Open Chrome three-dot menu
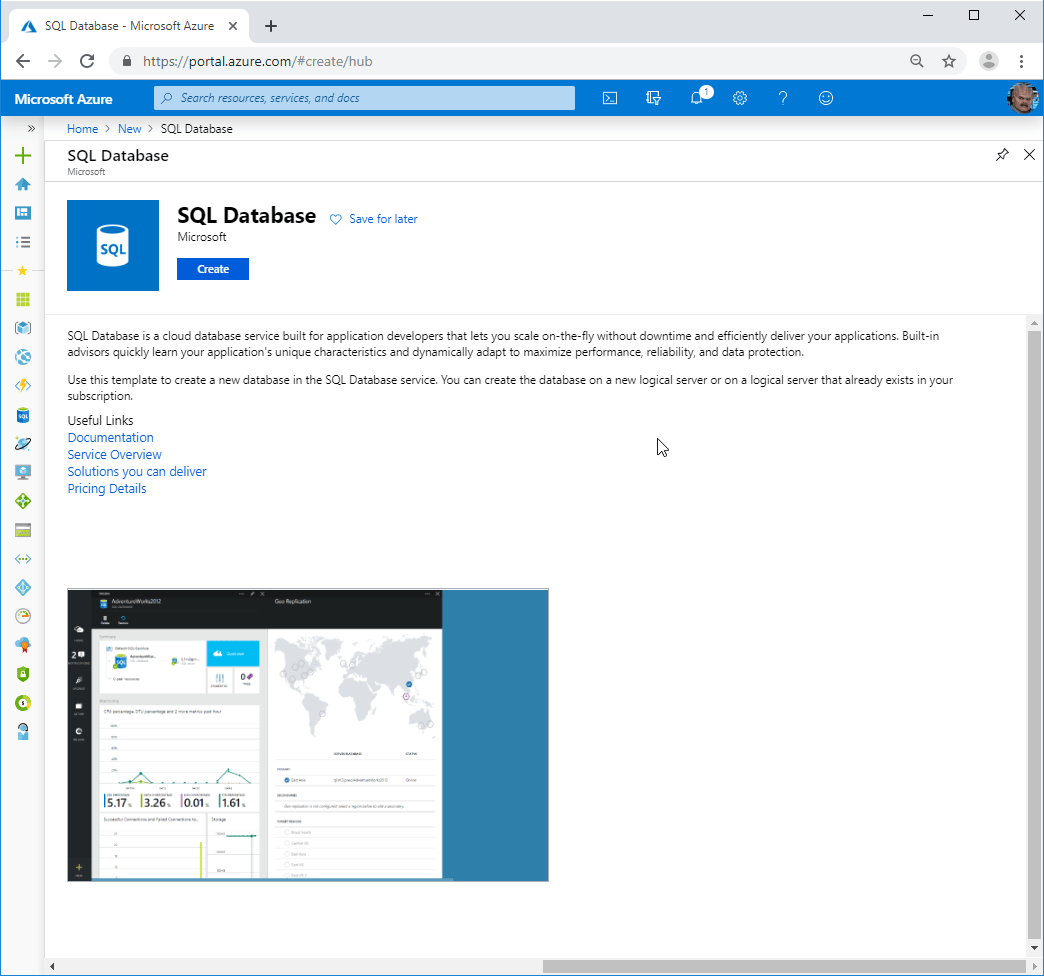This screenshot has height=976, width=1044. pos(1021,61)
